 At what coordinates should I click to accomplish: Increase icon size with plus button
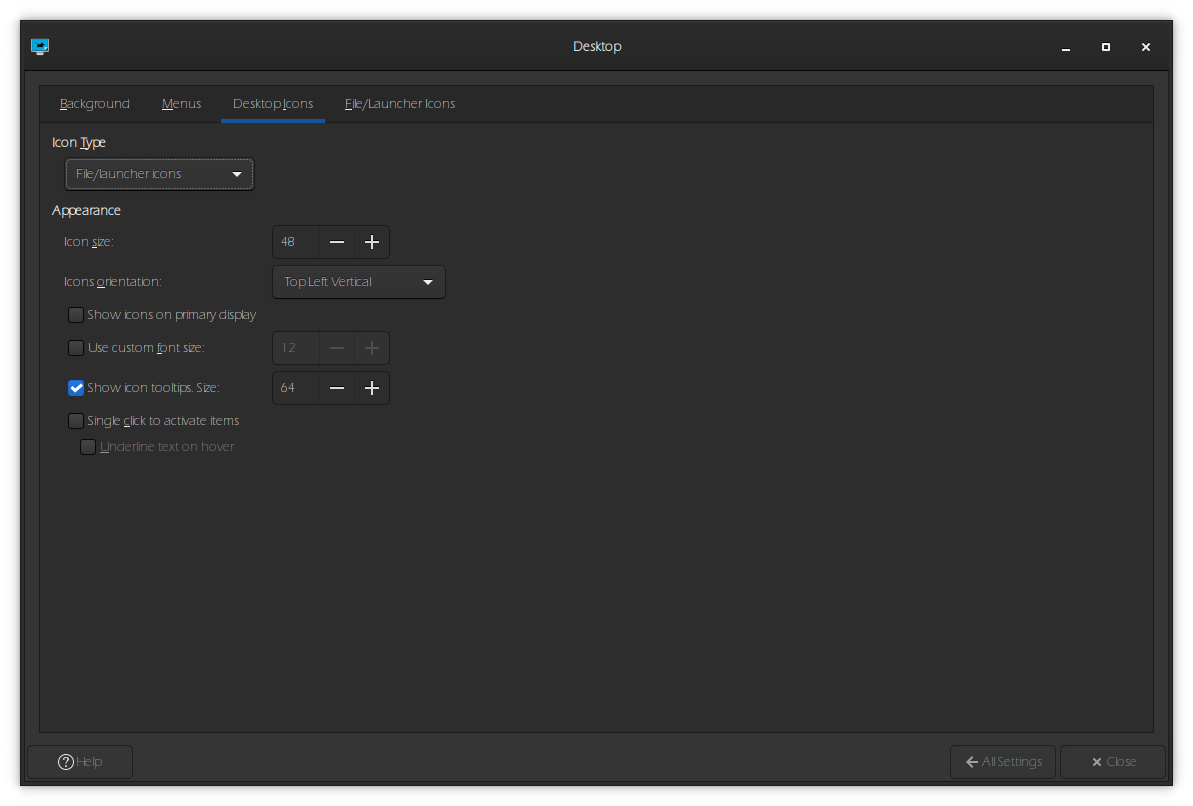pyautogui.click(x=372, y=242)
